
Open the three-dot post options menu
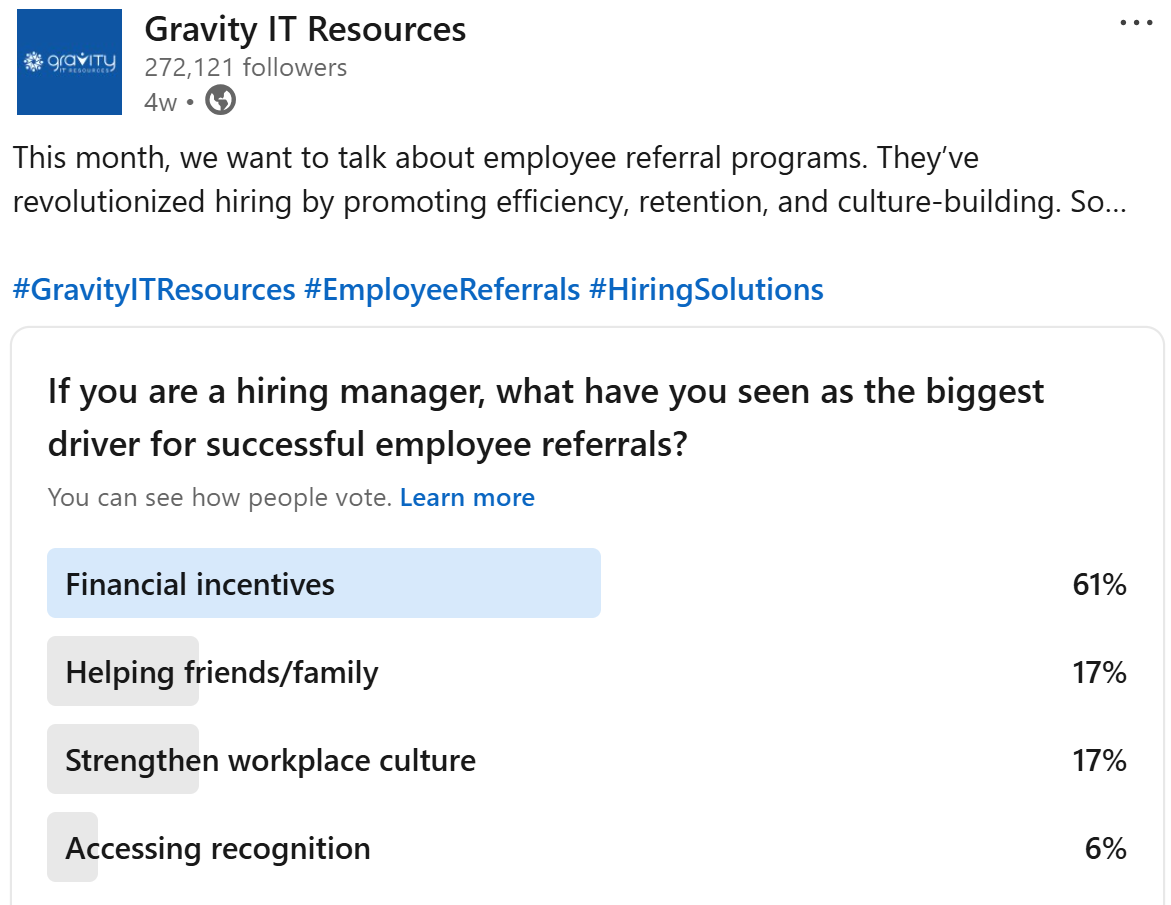point(1136,24)
